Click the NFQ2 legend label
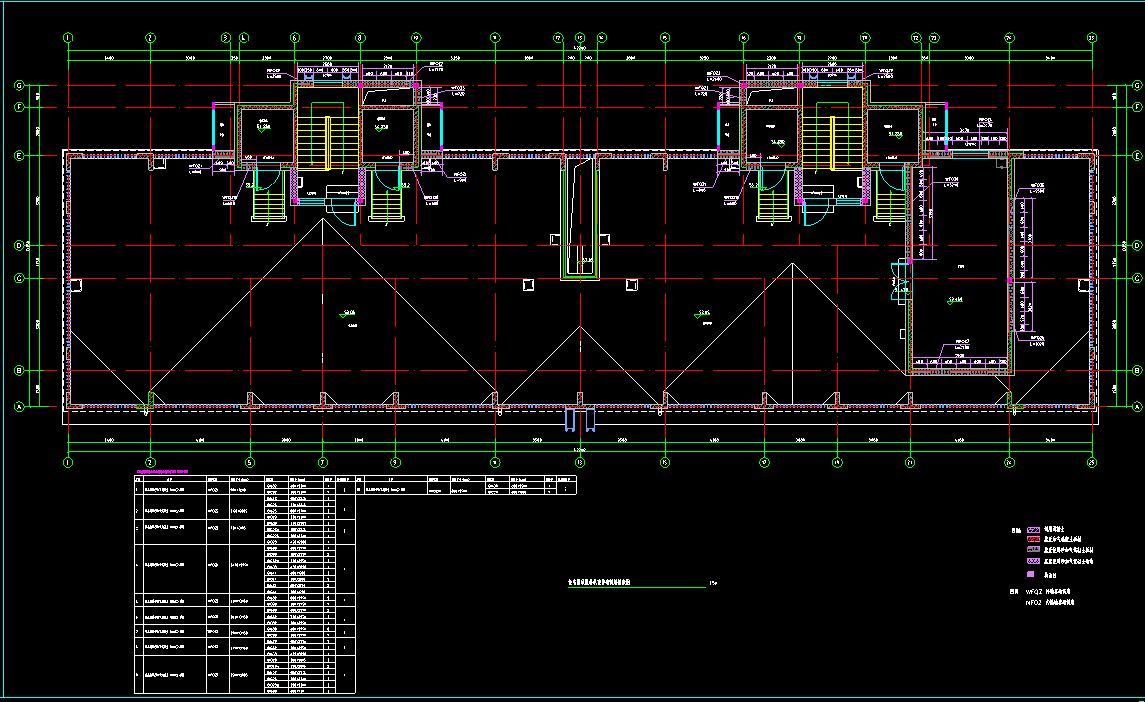The height and width of the screenshot is (702, 1145). pos(1034,604)
